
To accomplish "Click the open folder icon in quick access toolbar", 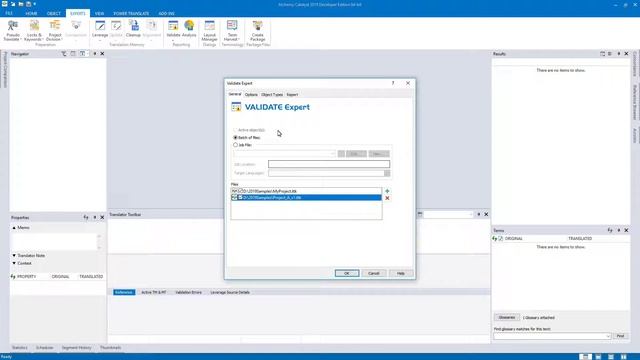I will click(21, 4).
